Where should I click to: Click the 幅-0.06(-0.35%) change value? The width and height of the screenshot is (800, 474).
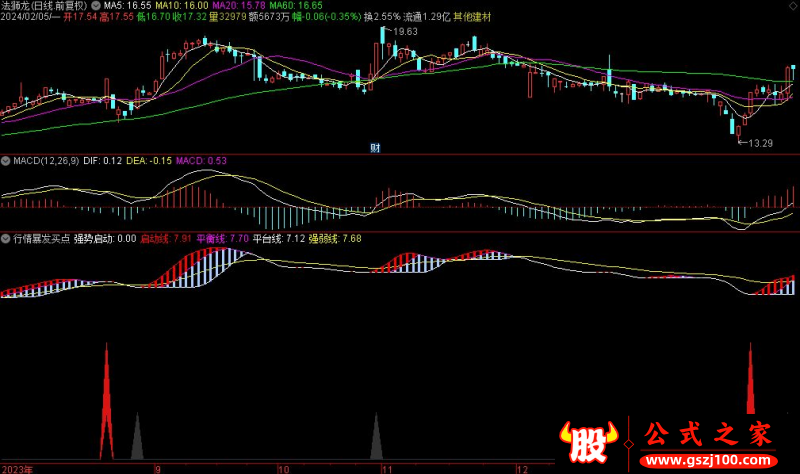click(327, 17)
